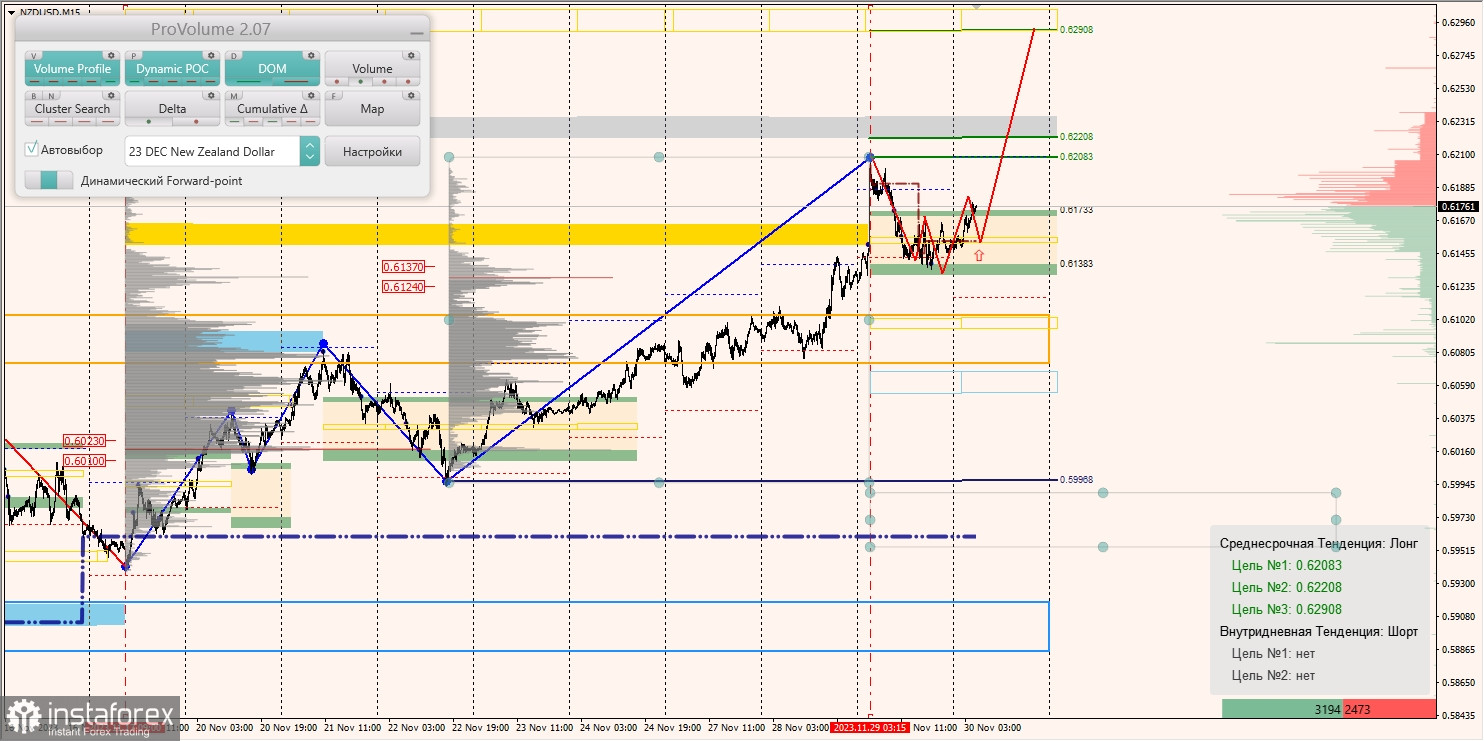
Task: Select green-dot segment under Delta
Action: [x=148, y=122]
